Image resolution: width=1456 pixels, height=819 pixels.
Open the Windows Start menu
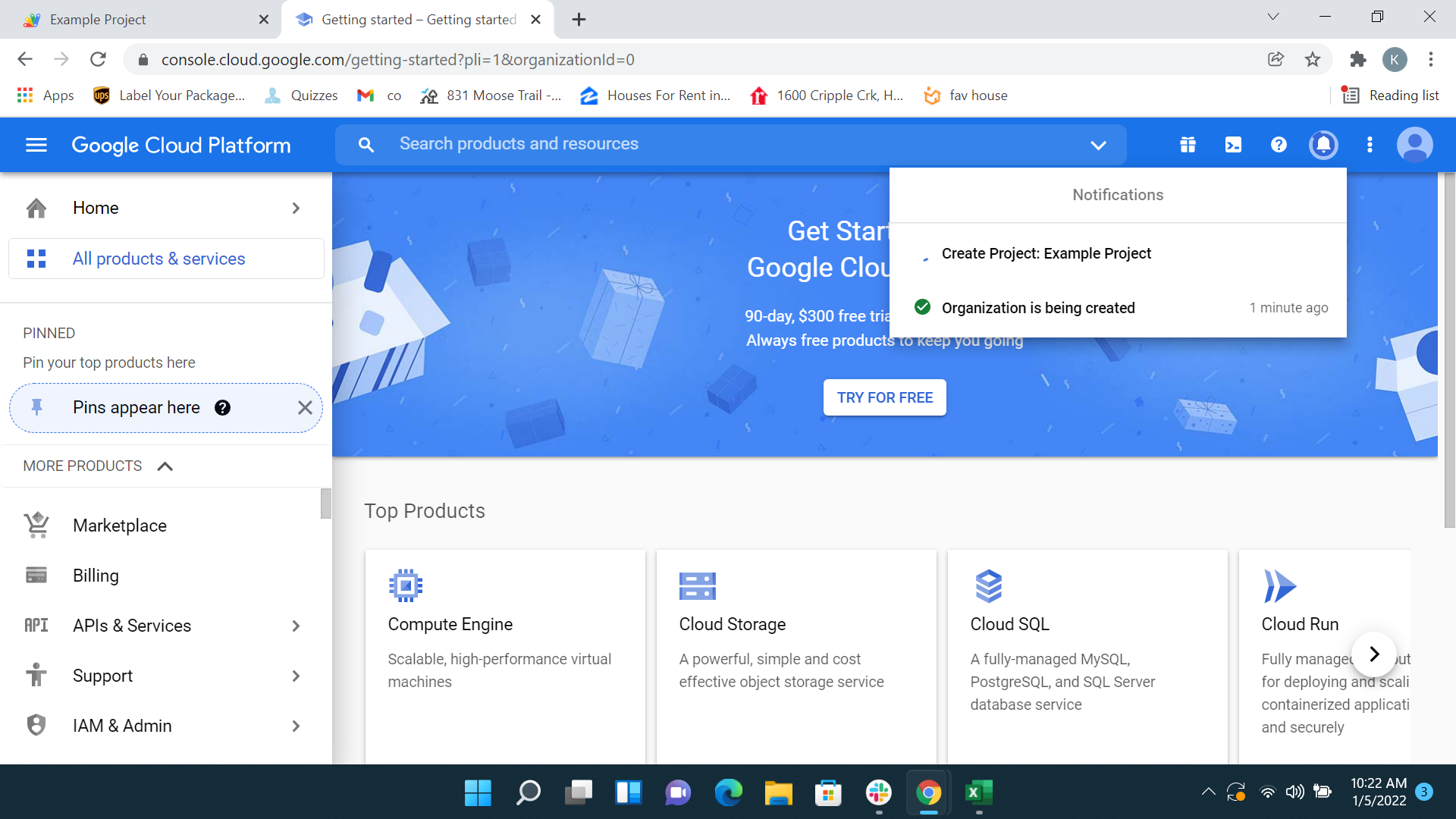tap(478, 793)
